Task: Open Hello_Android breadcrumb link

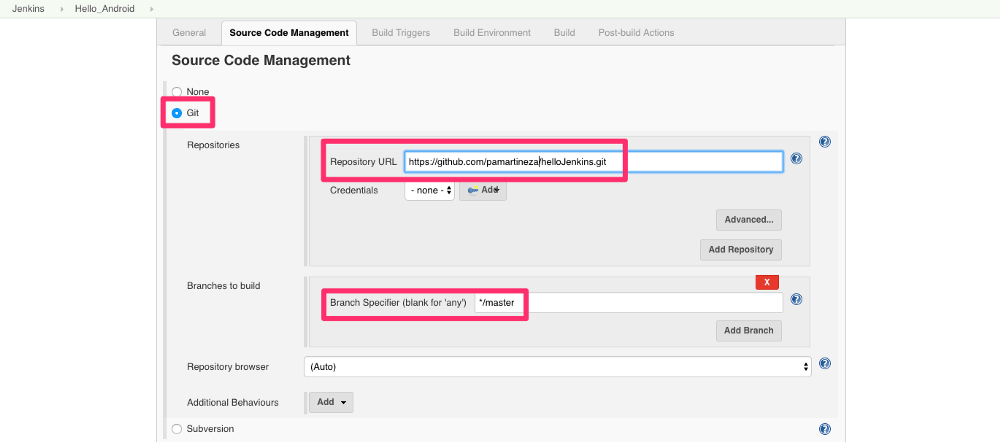Action: click(x=104, y=8)
